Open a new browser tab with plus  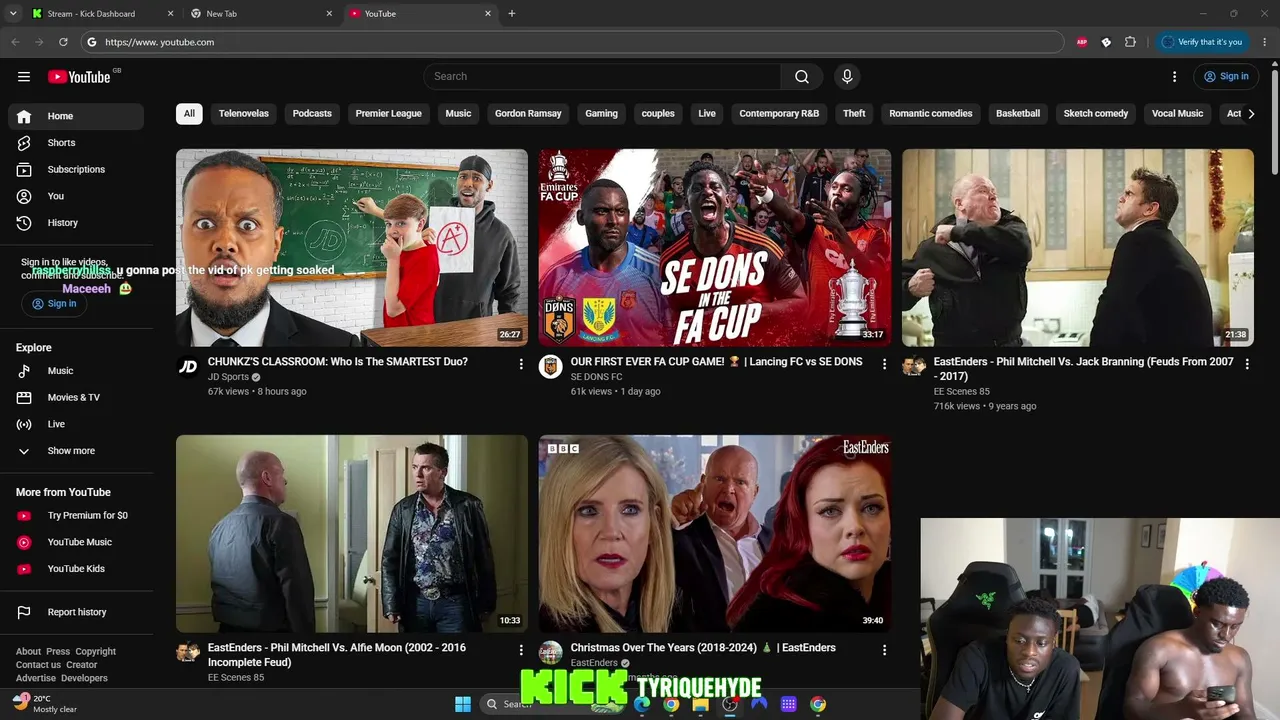512,14
